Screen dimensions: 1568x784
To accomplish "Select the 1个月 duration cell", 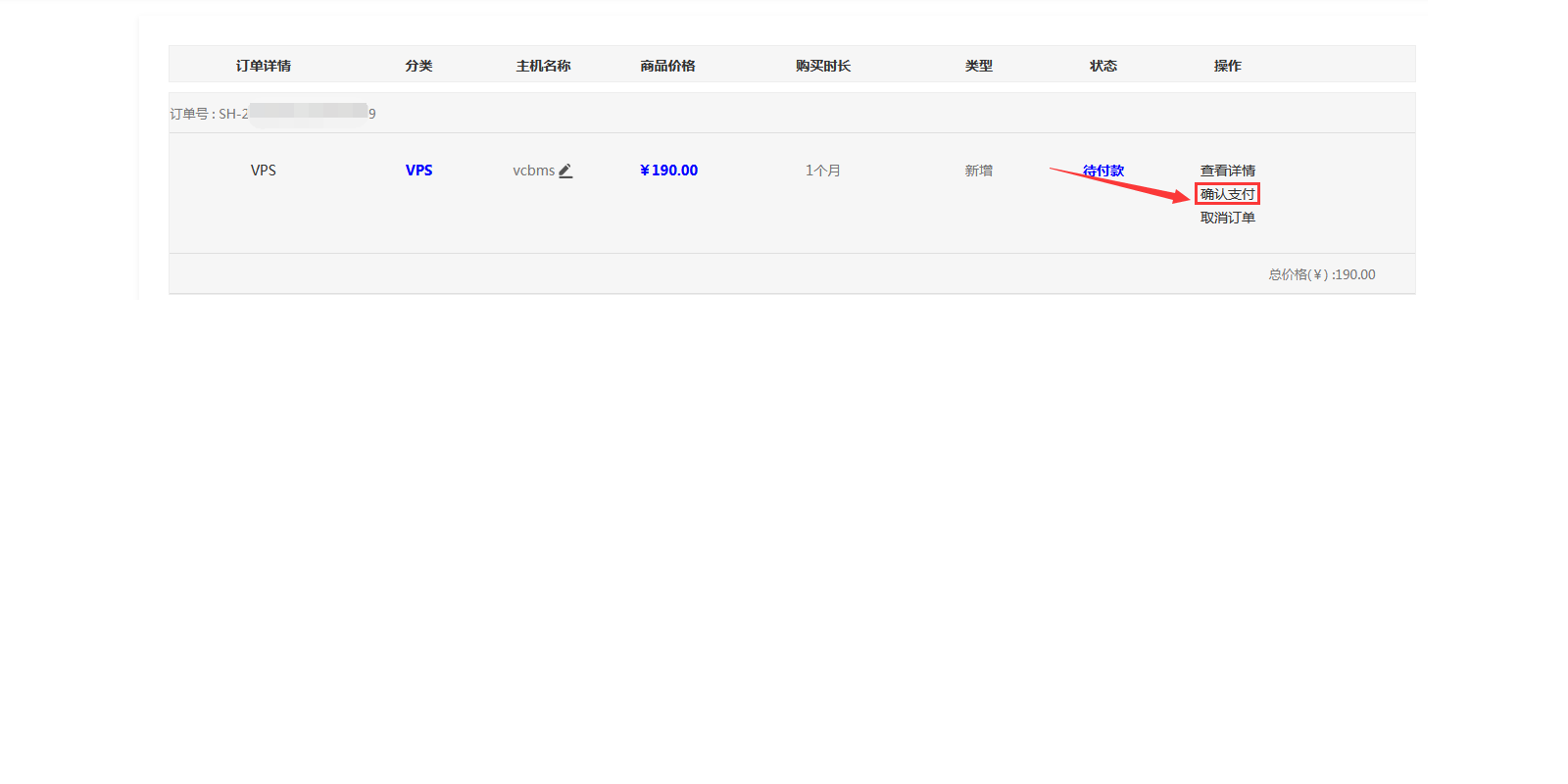I will pos(823,171).
